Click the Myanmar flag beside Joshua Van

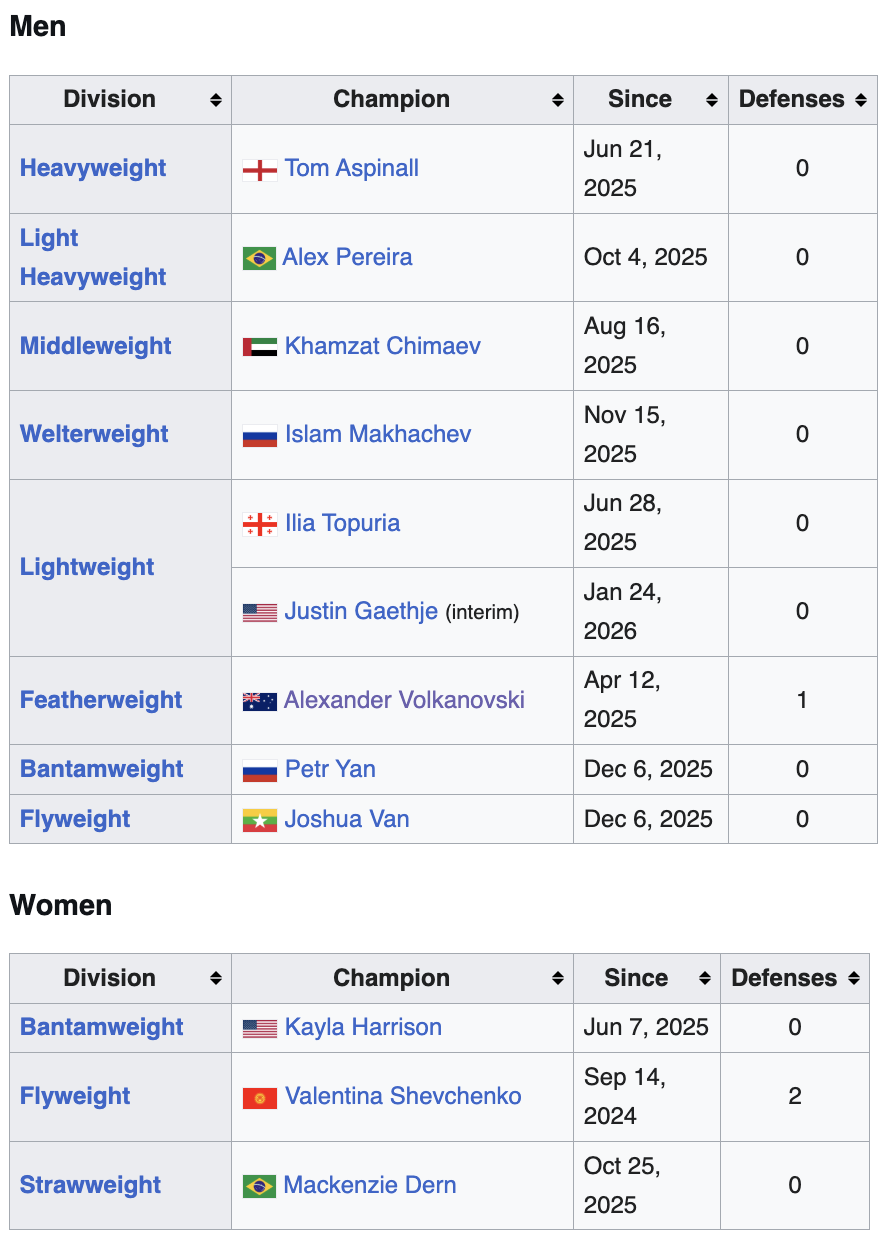[x=260, y=820]
